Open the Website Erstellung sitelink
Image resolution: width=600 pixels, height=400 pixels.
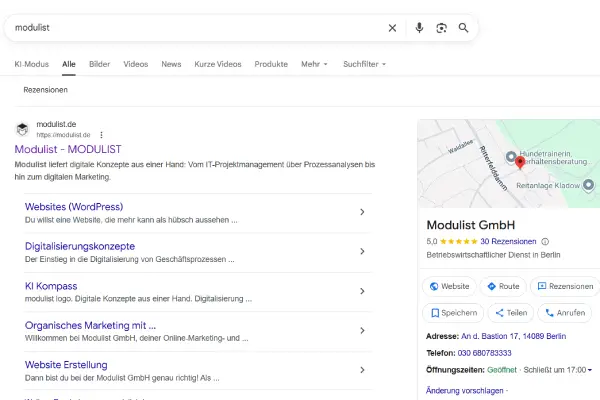click(x=66, y=365)
